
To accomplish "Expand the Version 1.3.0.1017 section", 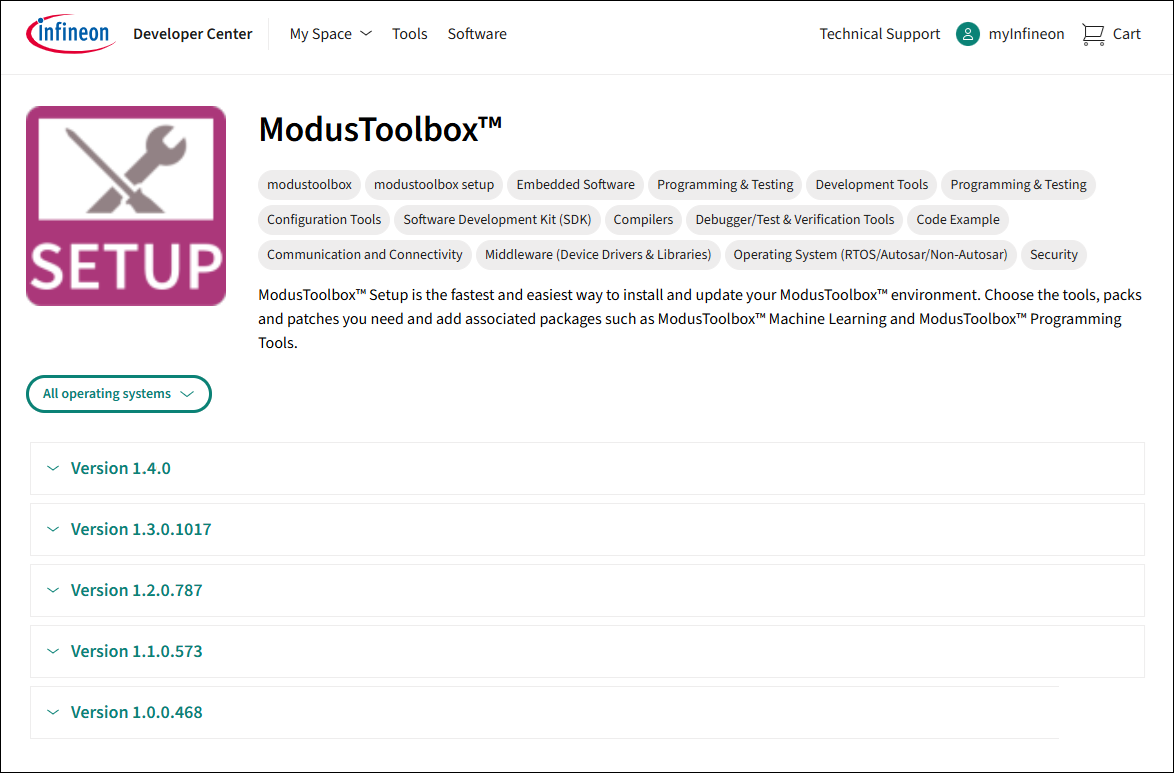I will 140,529.
